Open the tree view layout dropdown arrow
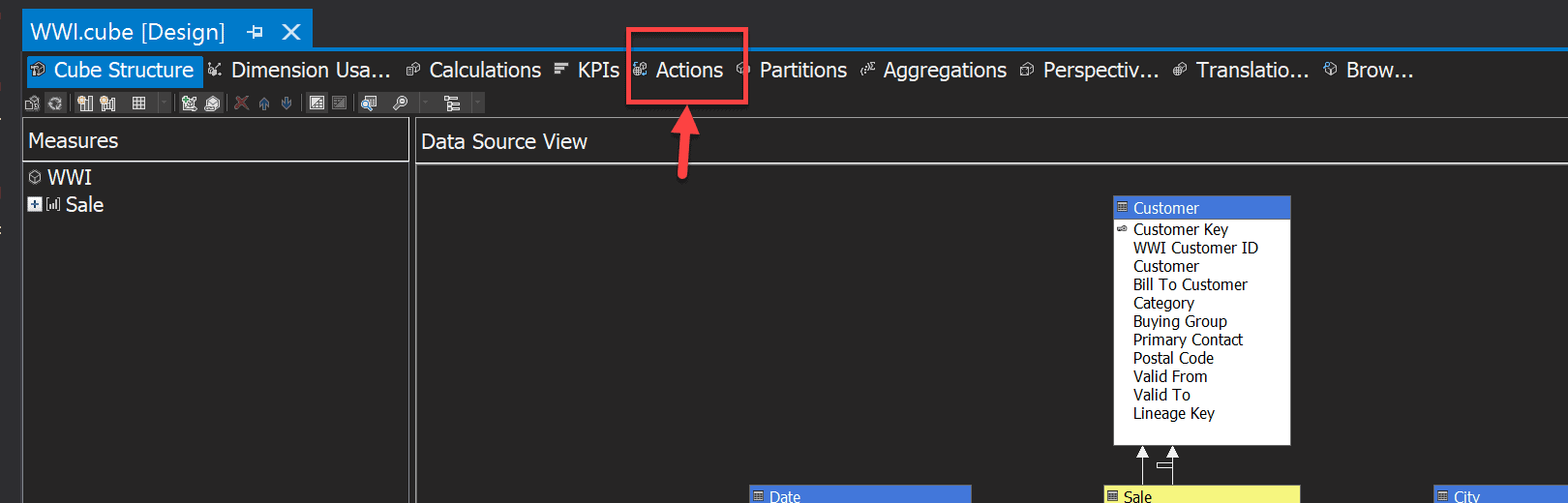The image size is (1568, 503). [x=476, y=104]
